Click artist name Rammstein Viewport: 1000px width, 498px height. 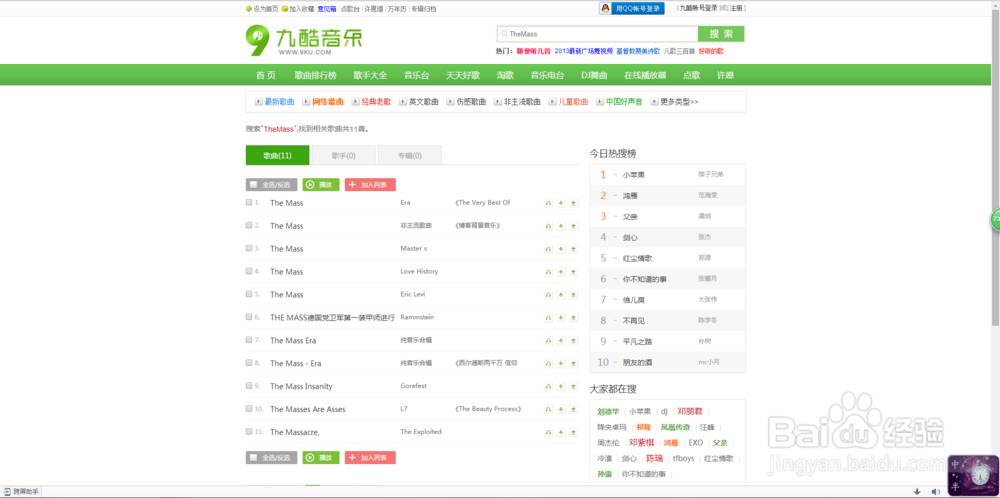click(417, 317)
